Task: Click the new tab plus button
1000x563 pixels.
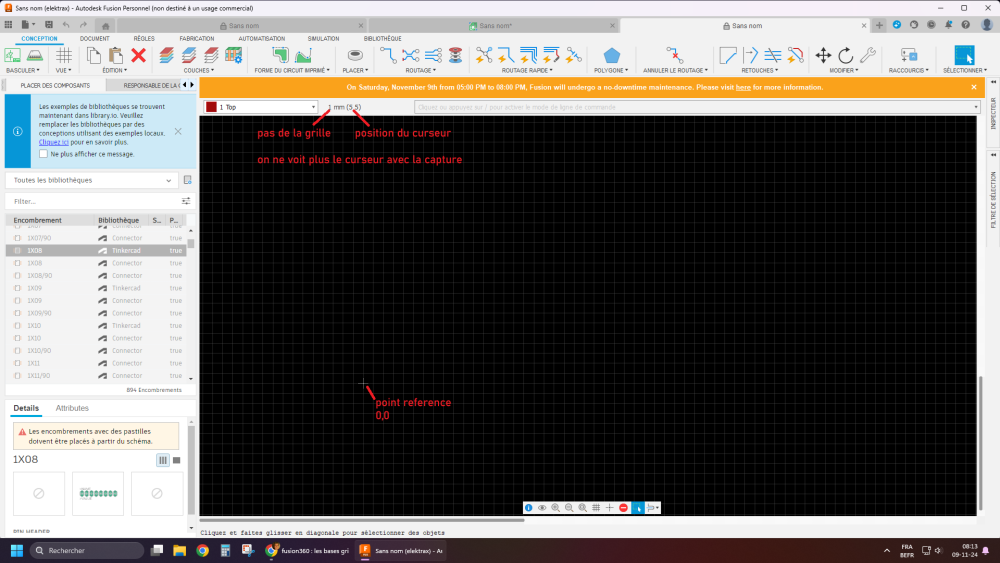Action: click(879, 26)
